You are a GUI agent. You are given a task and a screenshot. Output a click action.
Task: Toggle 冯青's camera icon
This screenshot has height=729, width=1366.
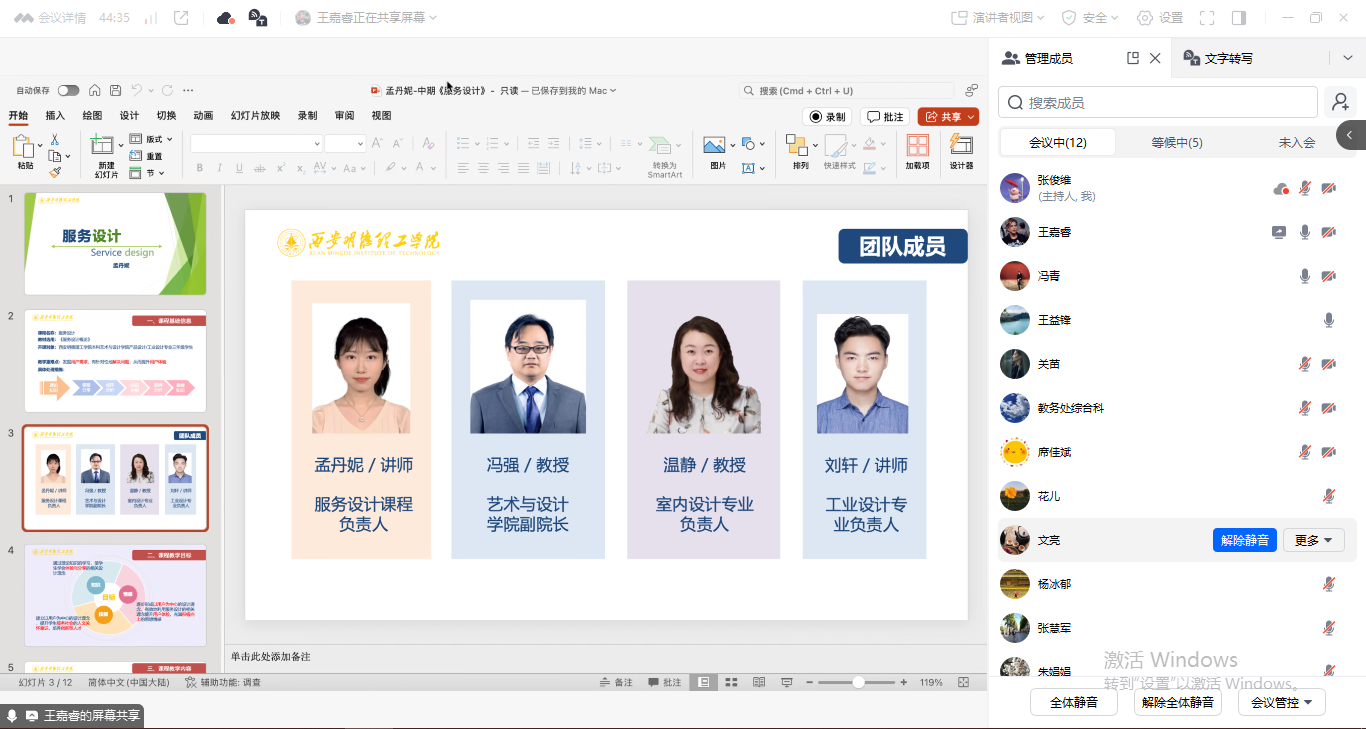[1328, 276]
